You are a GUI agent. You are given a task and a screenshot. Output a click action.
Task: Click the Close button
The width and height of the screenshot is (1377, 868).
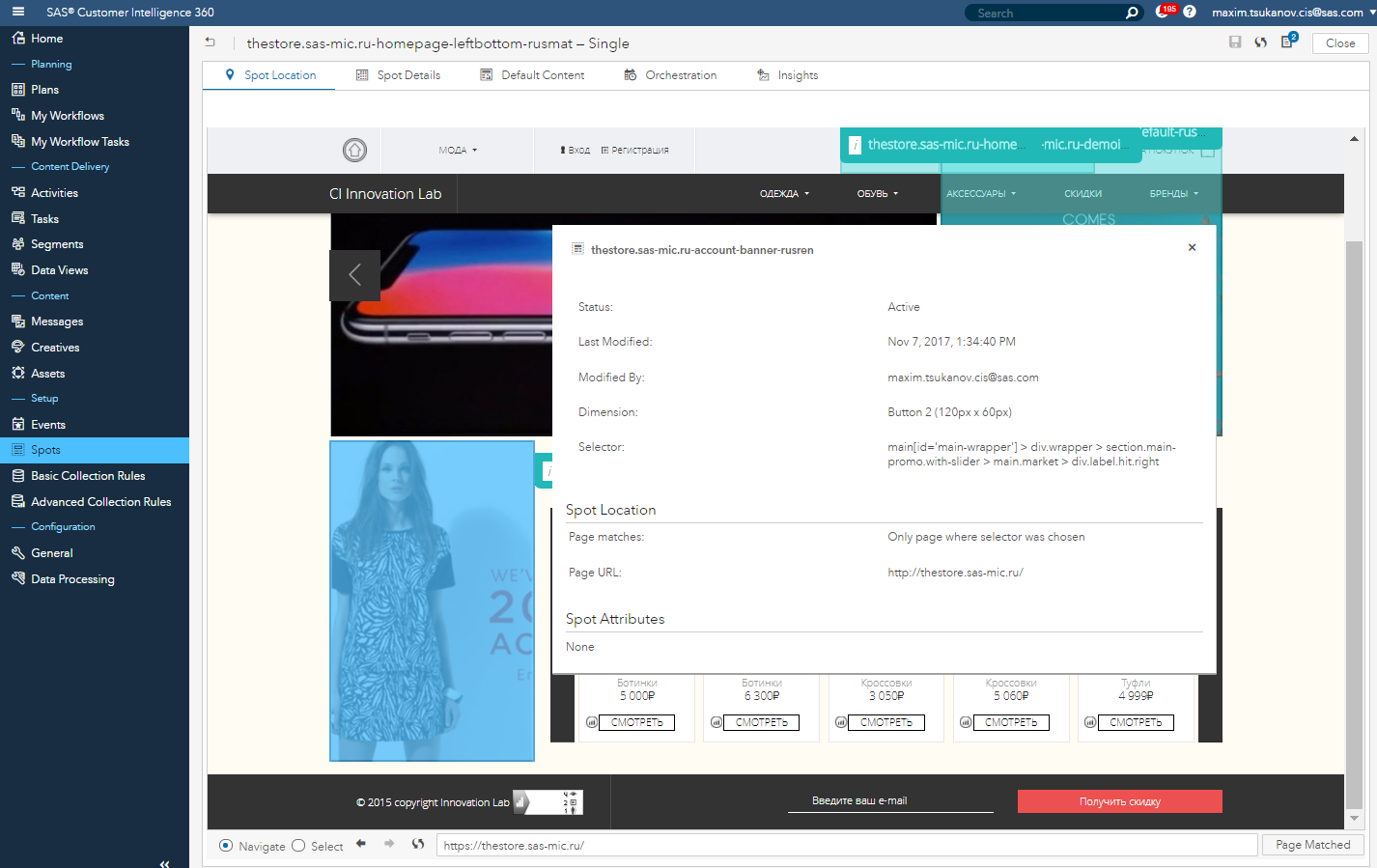(x=1340, y=42)
